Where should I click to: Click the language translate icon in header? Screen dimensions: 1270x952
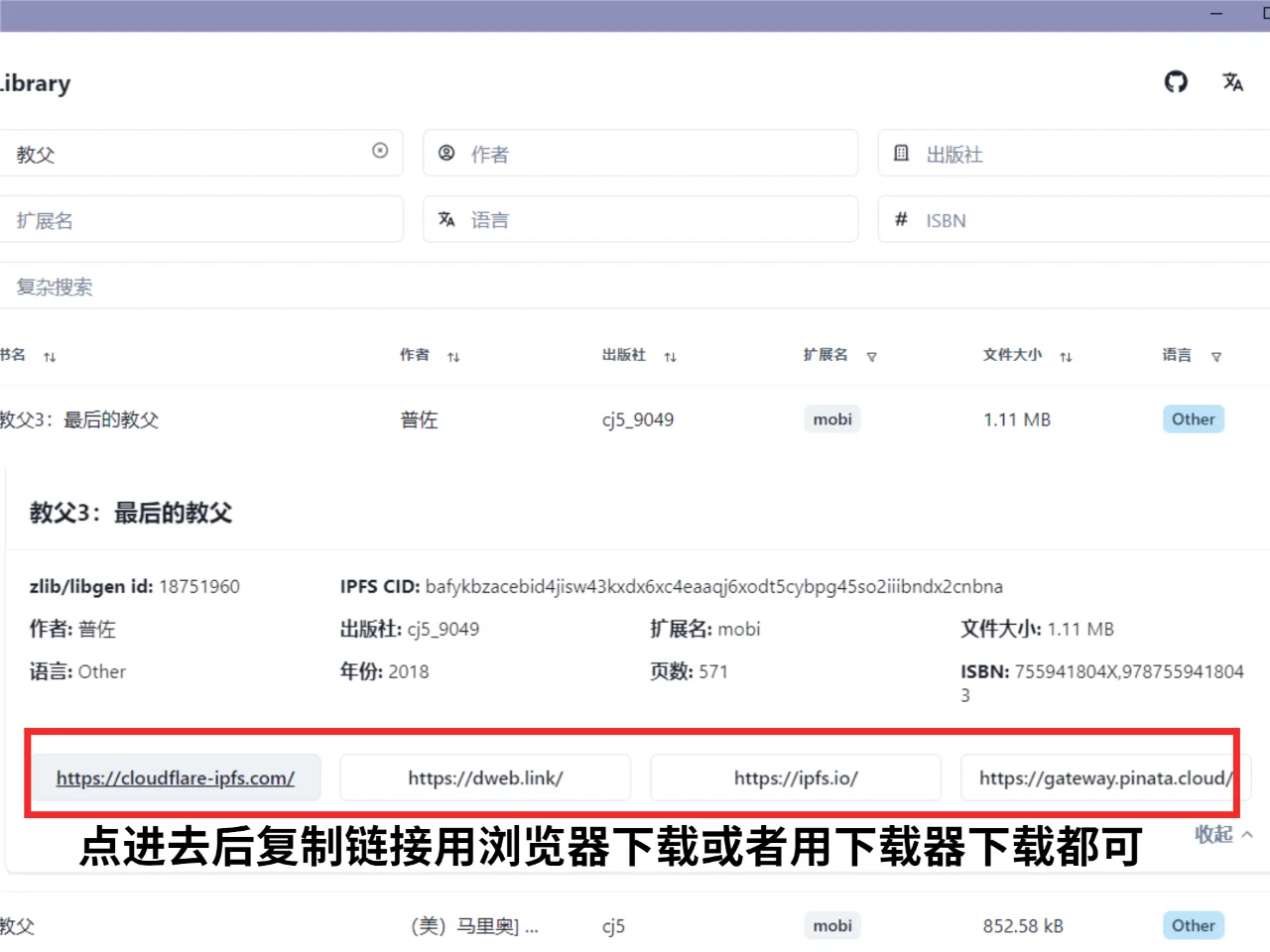[x=1233, y=82]
